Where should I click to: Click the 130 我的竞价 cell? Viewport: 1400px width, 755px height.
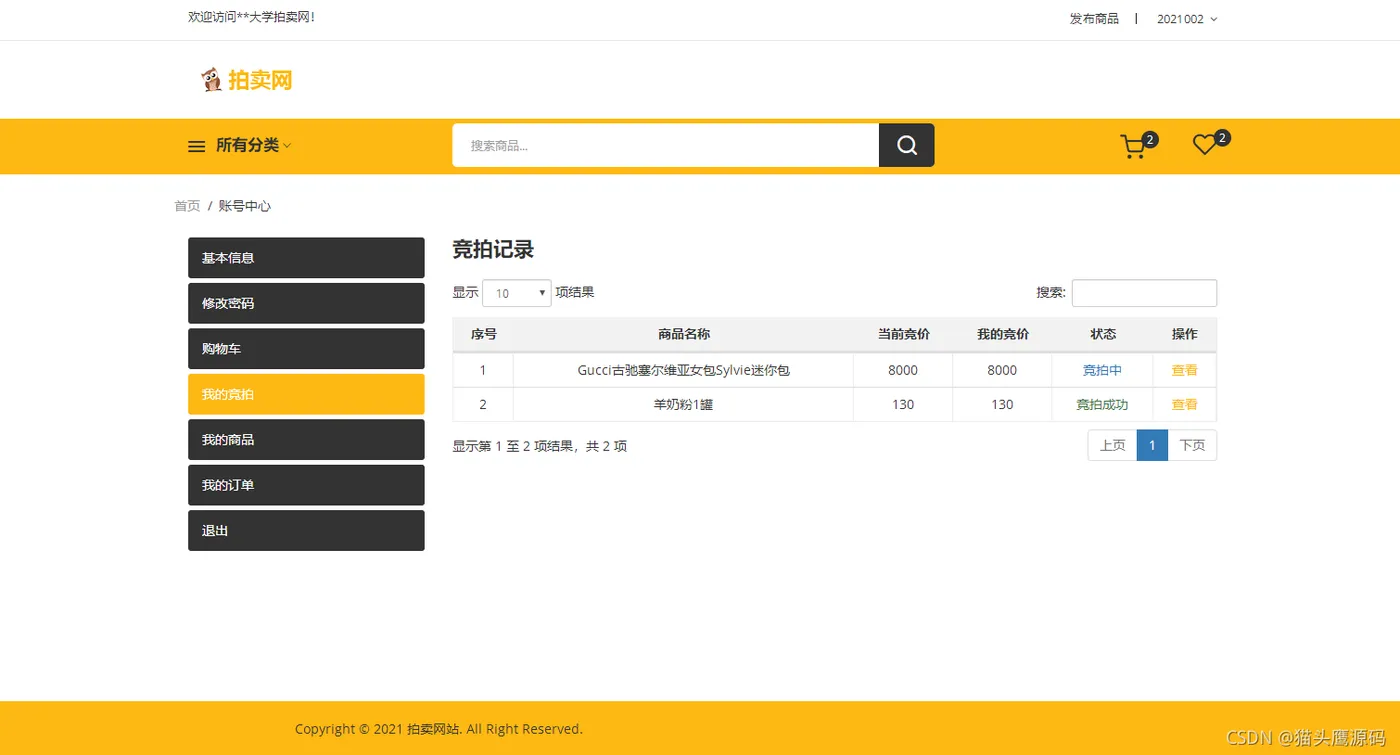(x=1003, y=405)
